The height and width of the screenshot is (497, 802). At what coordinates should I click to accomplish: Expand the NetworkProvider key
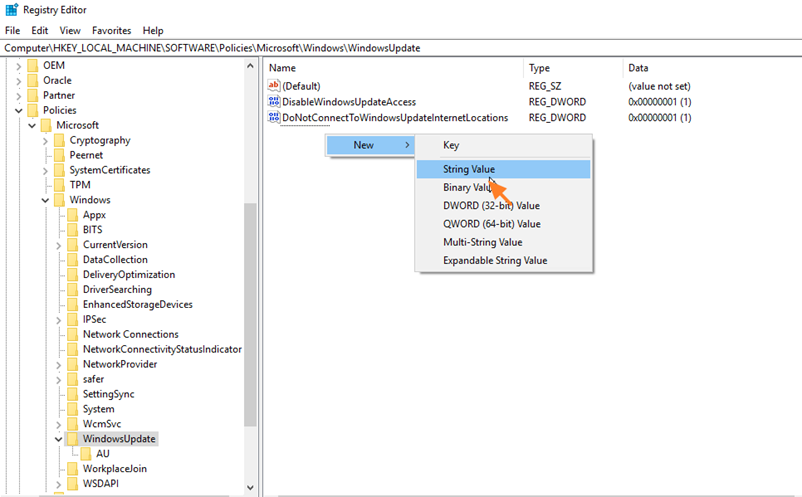click(58, 365)
